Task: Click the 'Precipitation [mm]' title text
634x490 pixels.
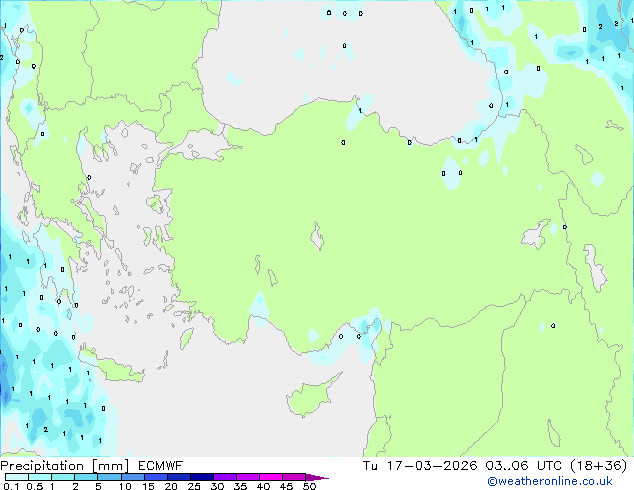Action: coord(65,466)
